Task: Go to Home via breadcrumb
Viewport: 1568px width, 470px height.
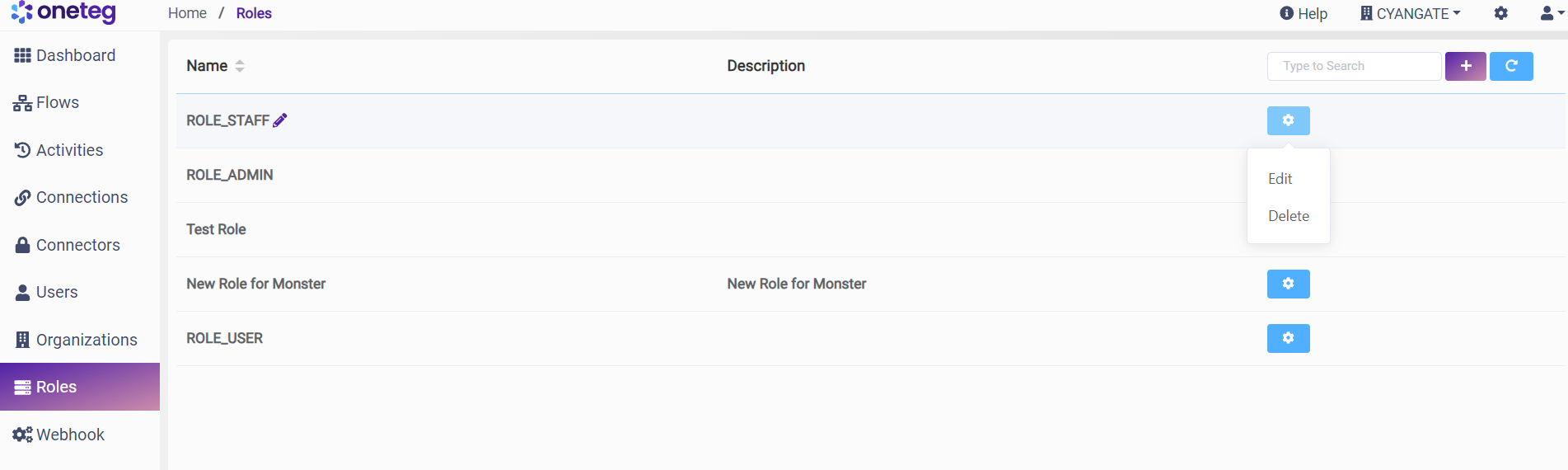Action: pyautogui.click(x=187, y=13)
